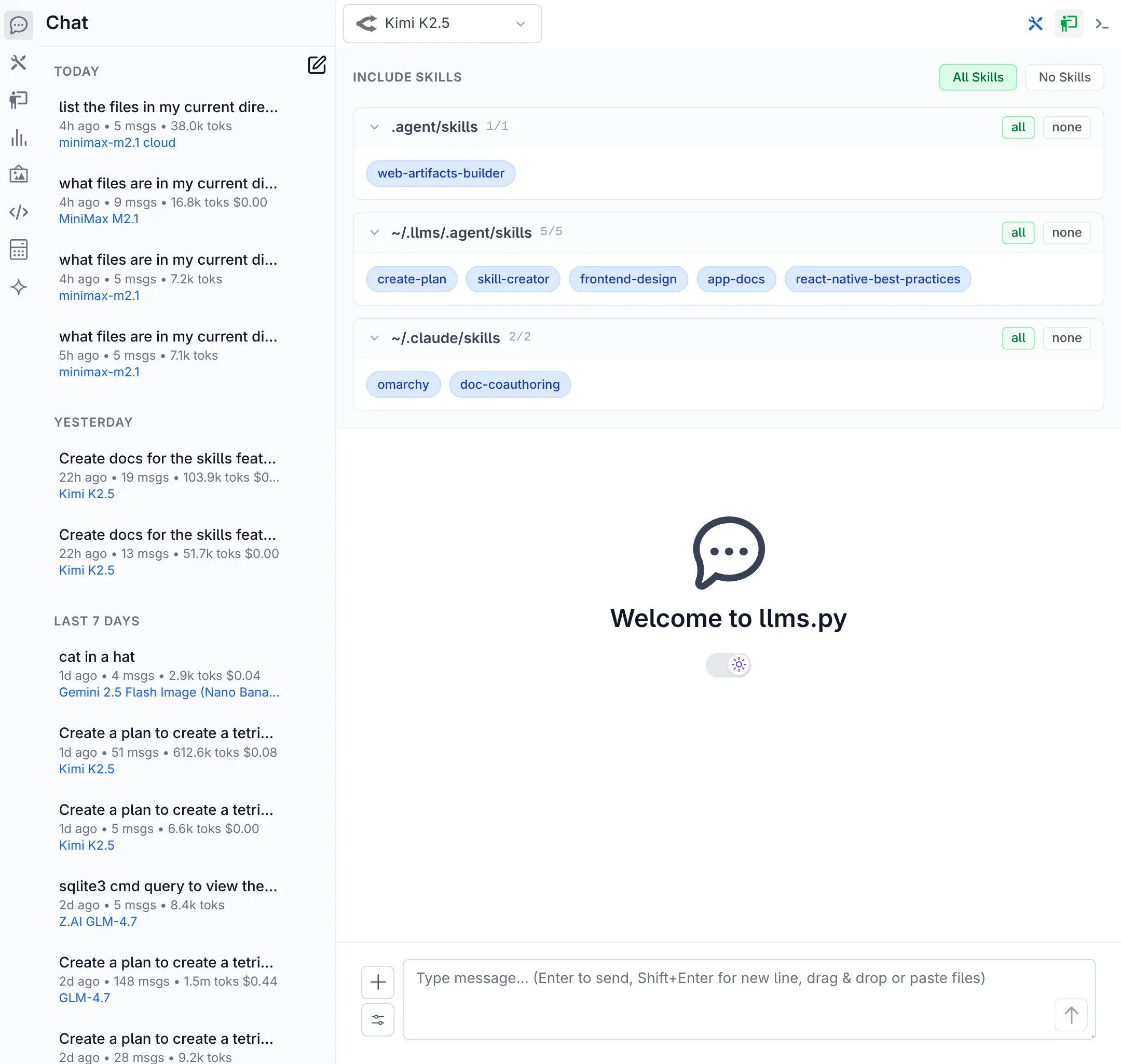Open the calculator sidebar icon
1121x1064 pixels.
pyautogui.click(x=19, y=250)
